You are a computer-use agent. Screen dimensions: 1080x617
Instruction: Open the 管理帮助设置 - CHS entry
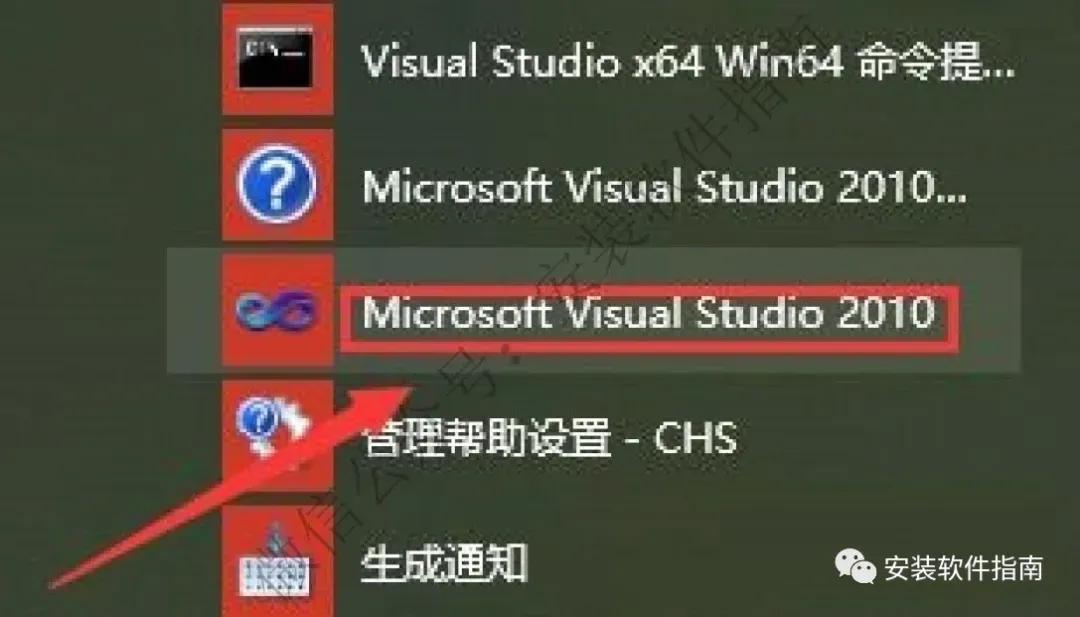click(x=550, y=437)
